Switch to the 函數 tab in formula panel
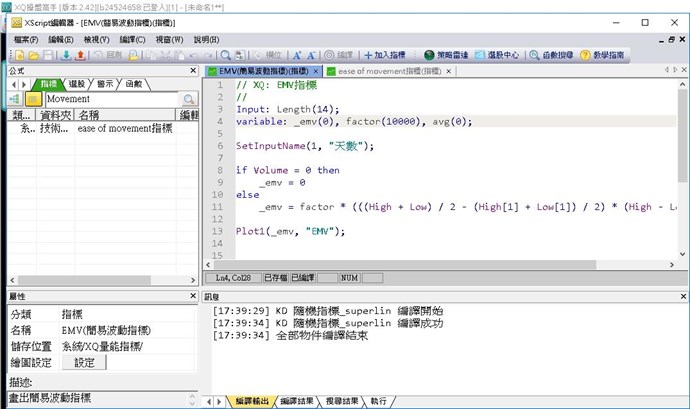690x409 pixels. [133, 84]
